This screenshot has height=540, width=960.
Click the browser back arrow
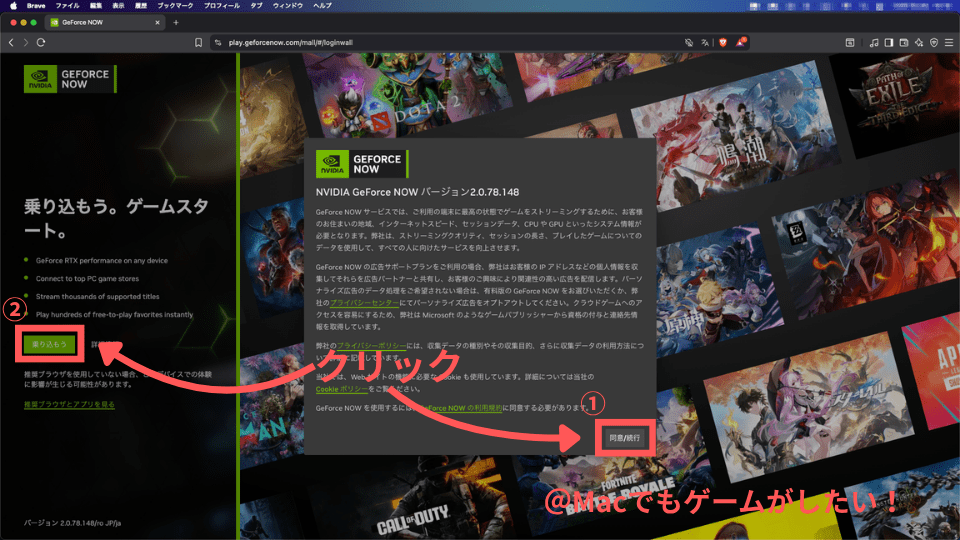tap(11, 42)
